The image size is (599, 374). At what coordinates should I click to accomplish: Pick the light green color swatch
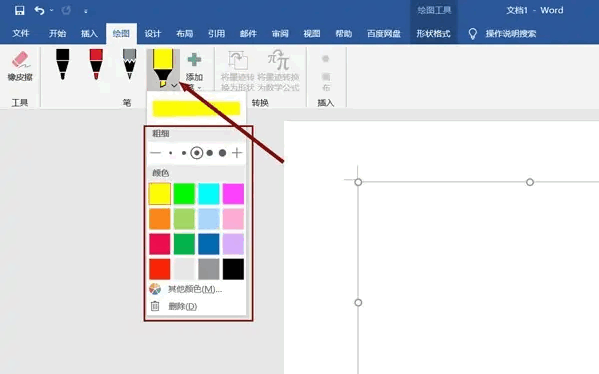184,219
